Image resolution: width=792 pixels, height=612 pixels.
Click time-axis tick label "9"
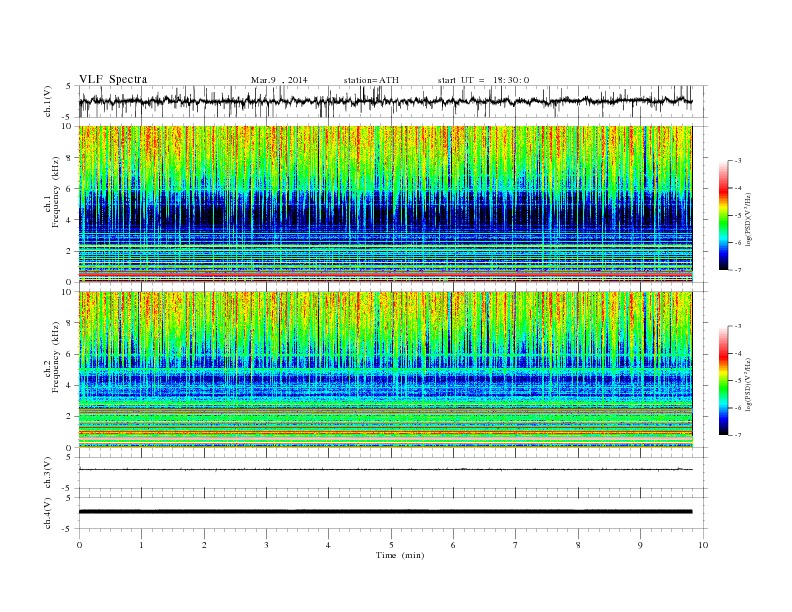[x=640, y=545]
